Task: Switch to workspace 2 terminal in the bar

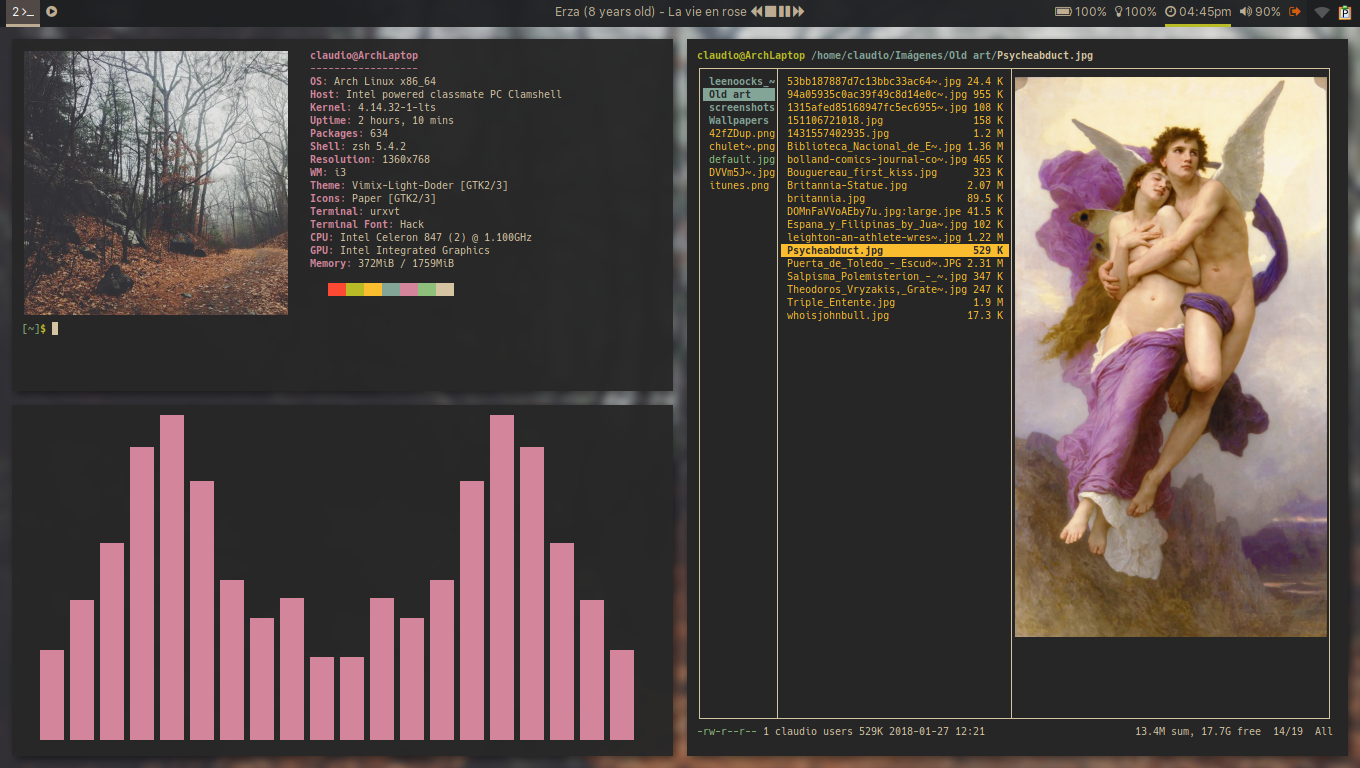Action: (x=21, y=12)
